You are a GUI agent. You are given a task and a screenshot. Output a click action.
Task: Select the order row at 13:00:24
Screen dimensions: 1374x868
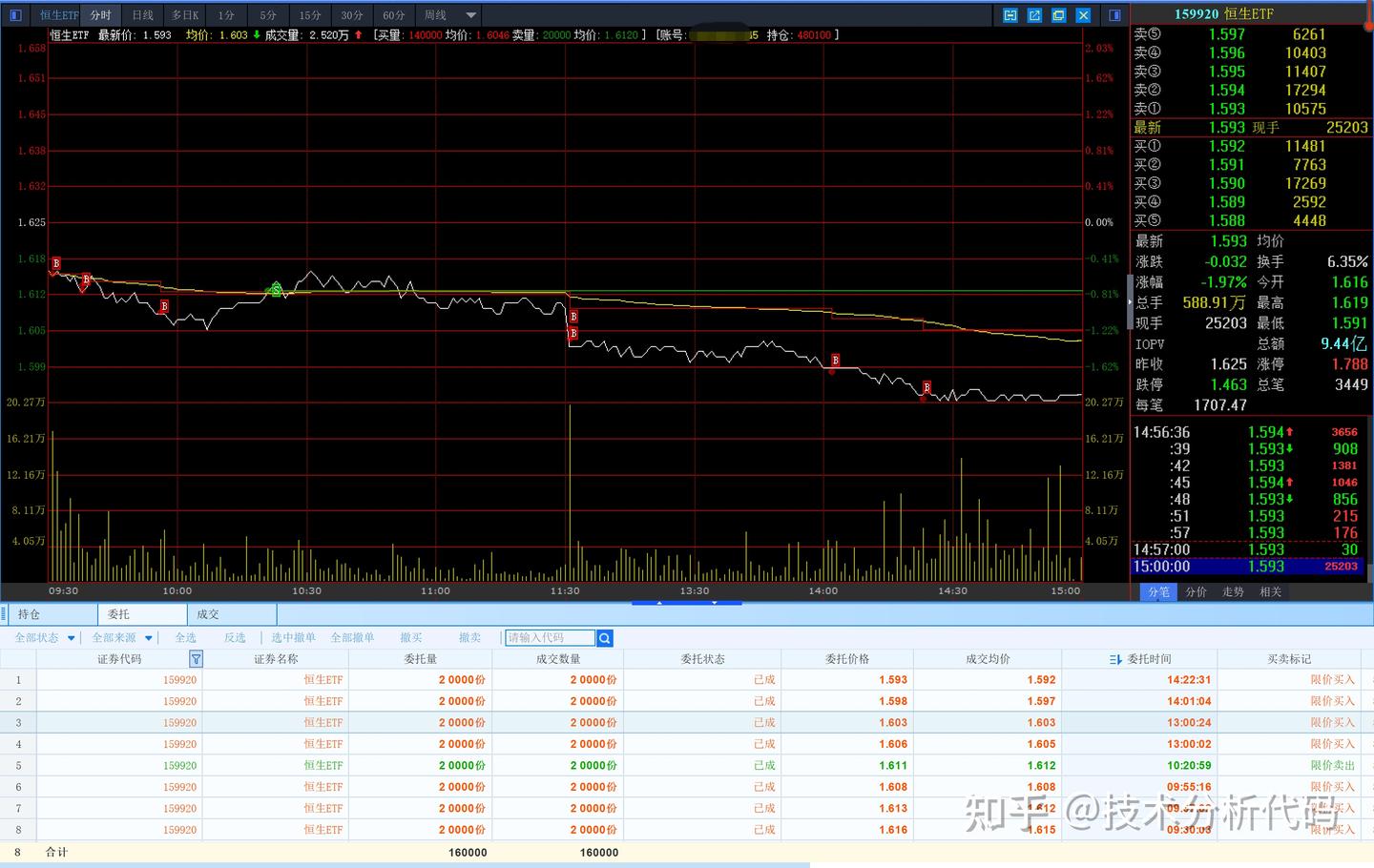click(x=687, y=723)
